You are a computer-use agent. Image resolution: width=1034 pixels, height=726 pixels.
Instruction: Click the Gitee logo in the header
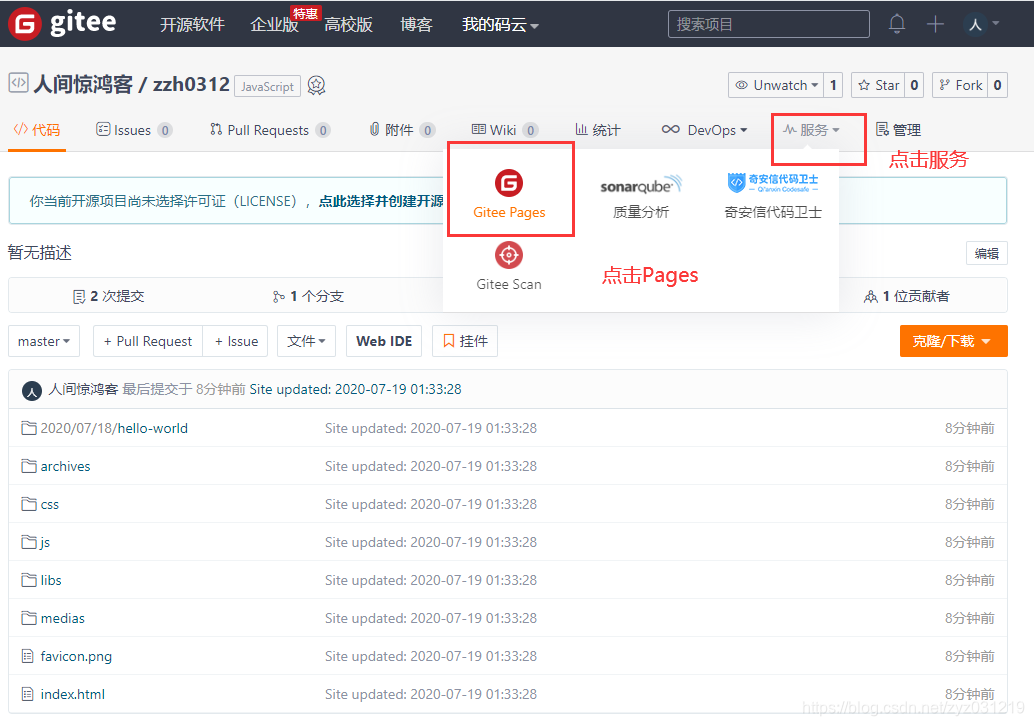[x=63, y=24]
